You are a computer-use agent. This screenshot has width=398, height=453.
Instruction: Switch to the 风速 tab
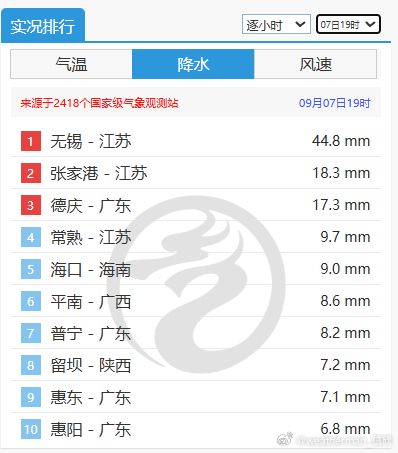(315, 64)
